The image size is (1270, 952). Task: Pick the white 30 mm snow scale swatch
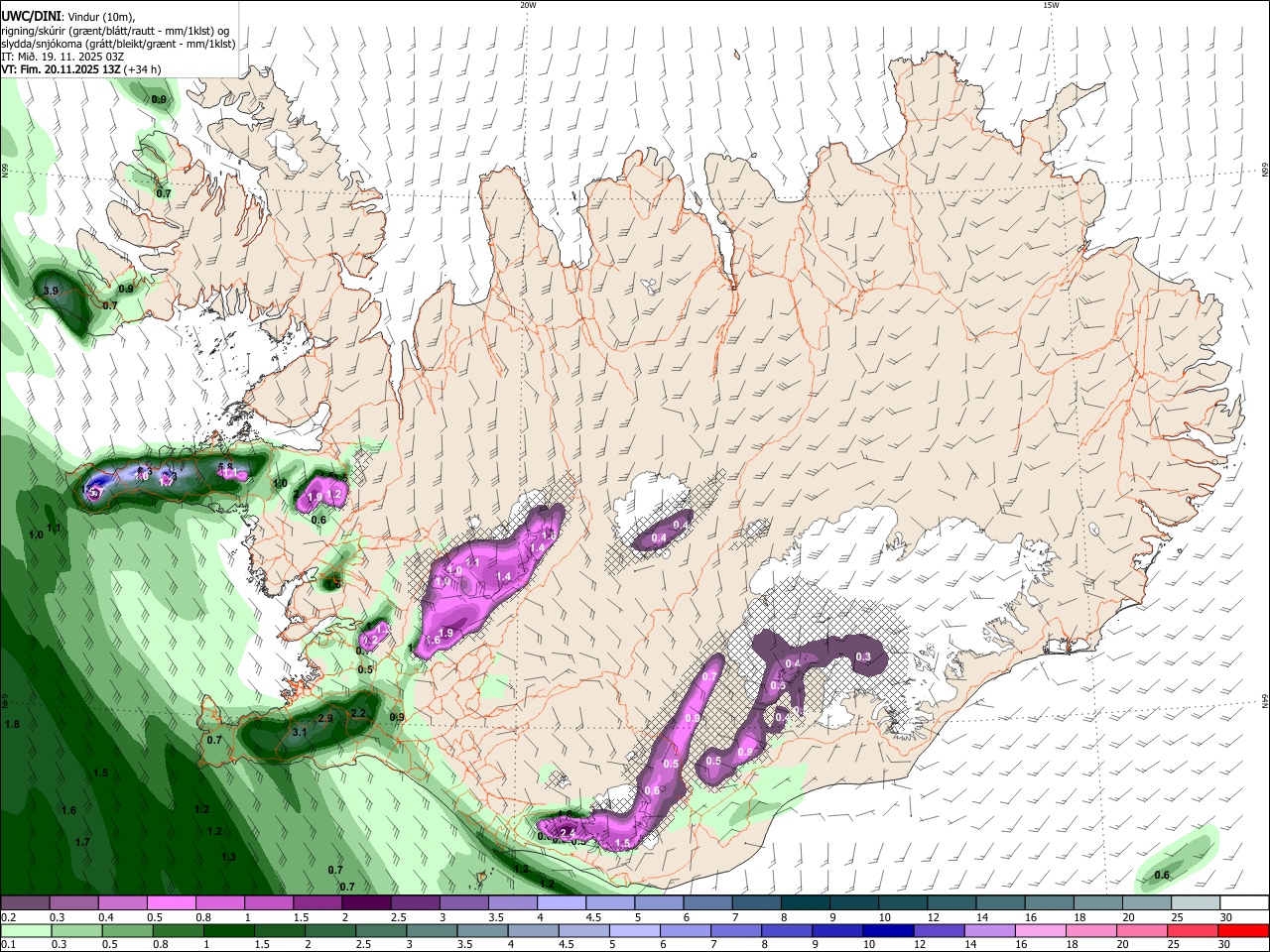click(x=1243, y=902)
